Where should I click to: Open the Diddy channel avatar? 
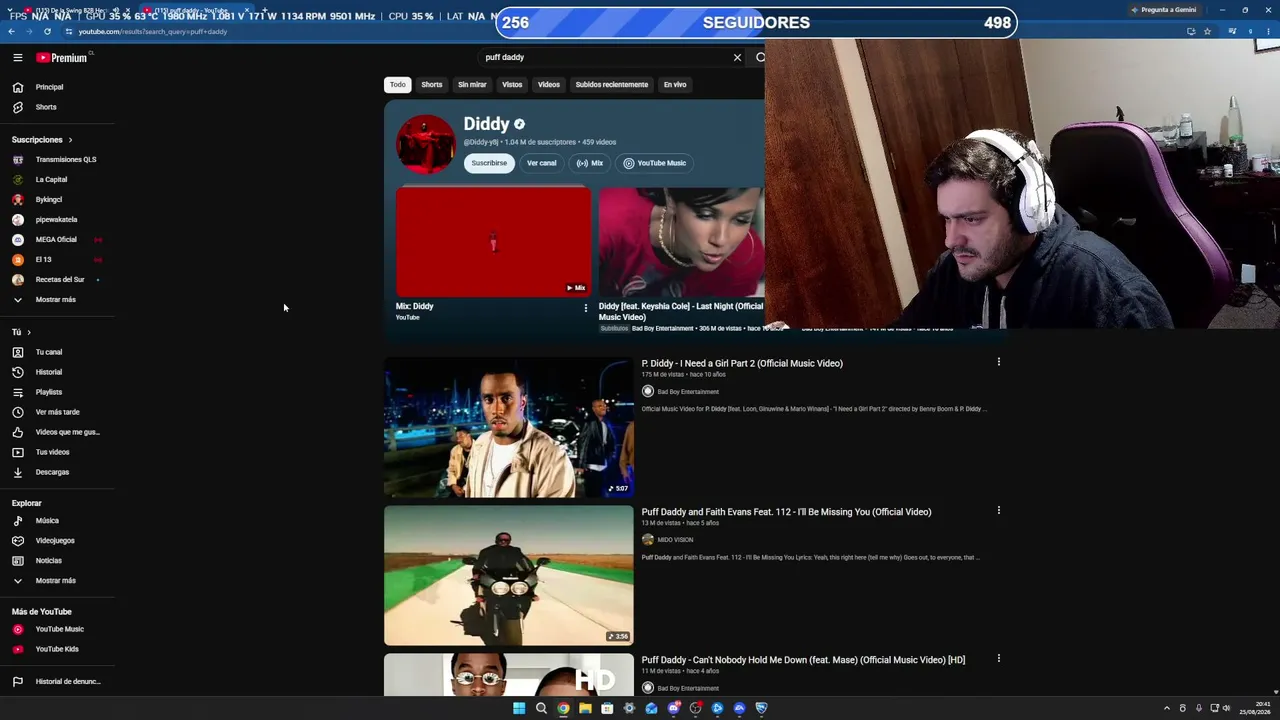coord(426,144)
